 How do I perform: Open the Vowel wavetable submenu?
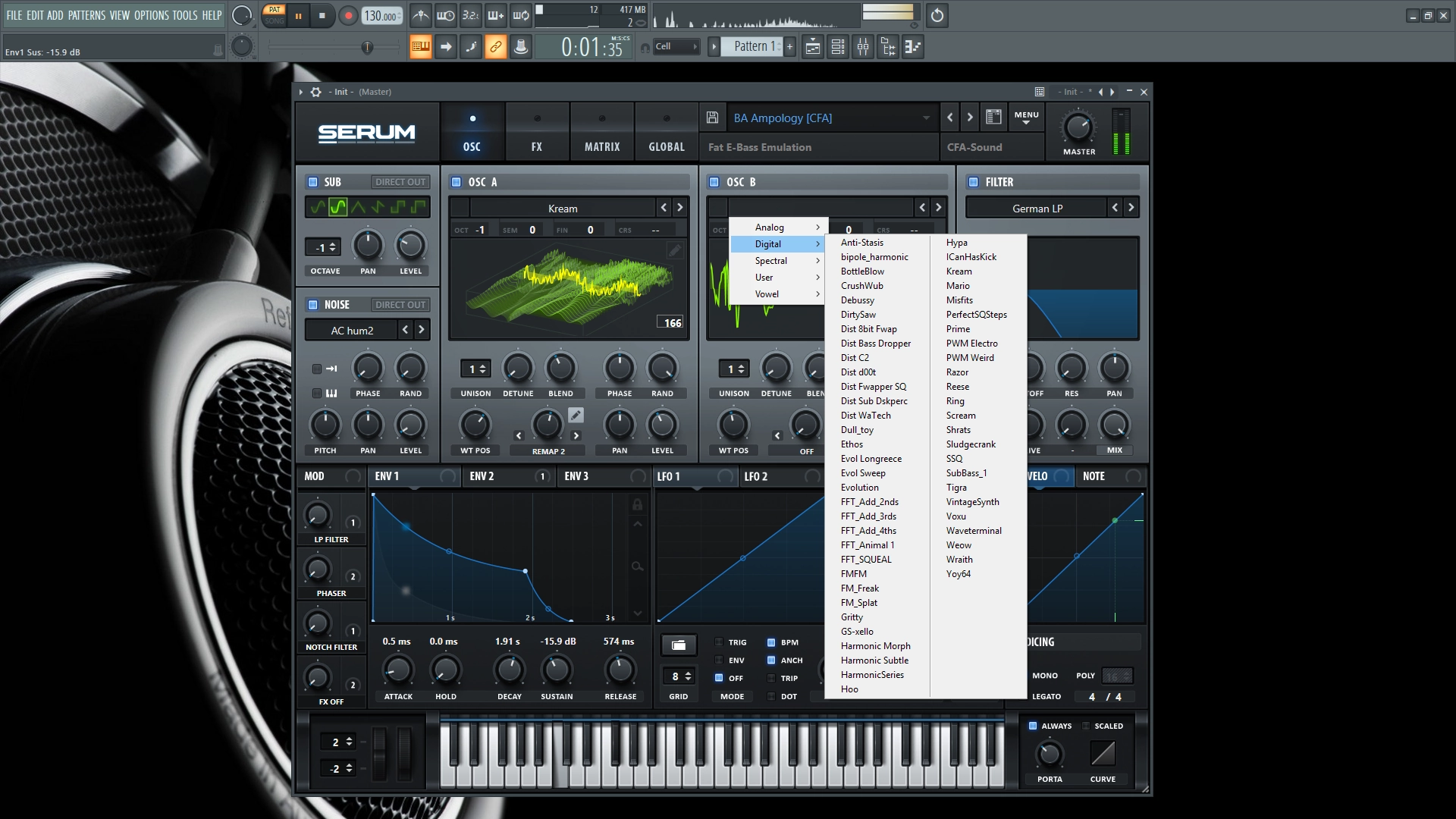(777, 294)
